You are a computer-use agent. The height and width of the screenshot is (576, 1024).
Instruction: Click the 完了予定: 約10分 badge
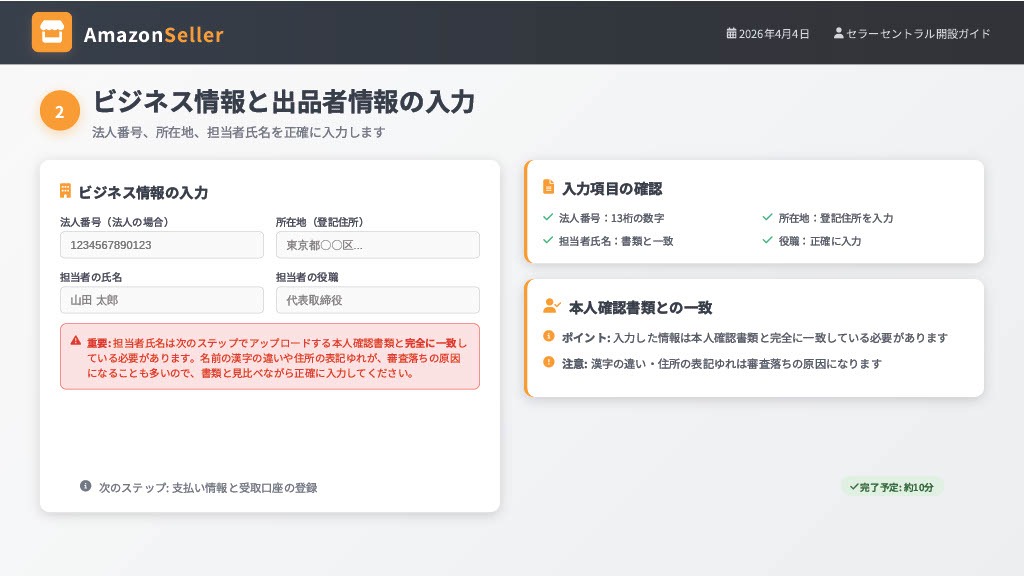891,487
